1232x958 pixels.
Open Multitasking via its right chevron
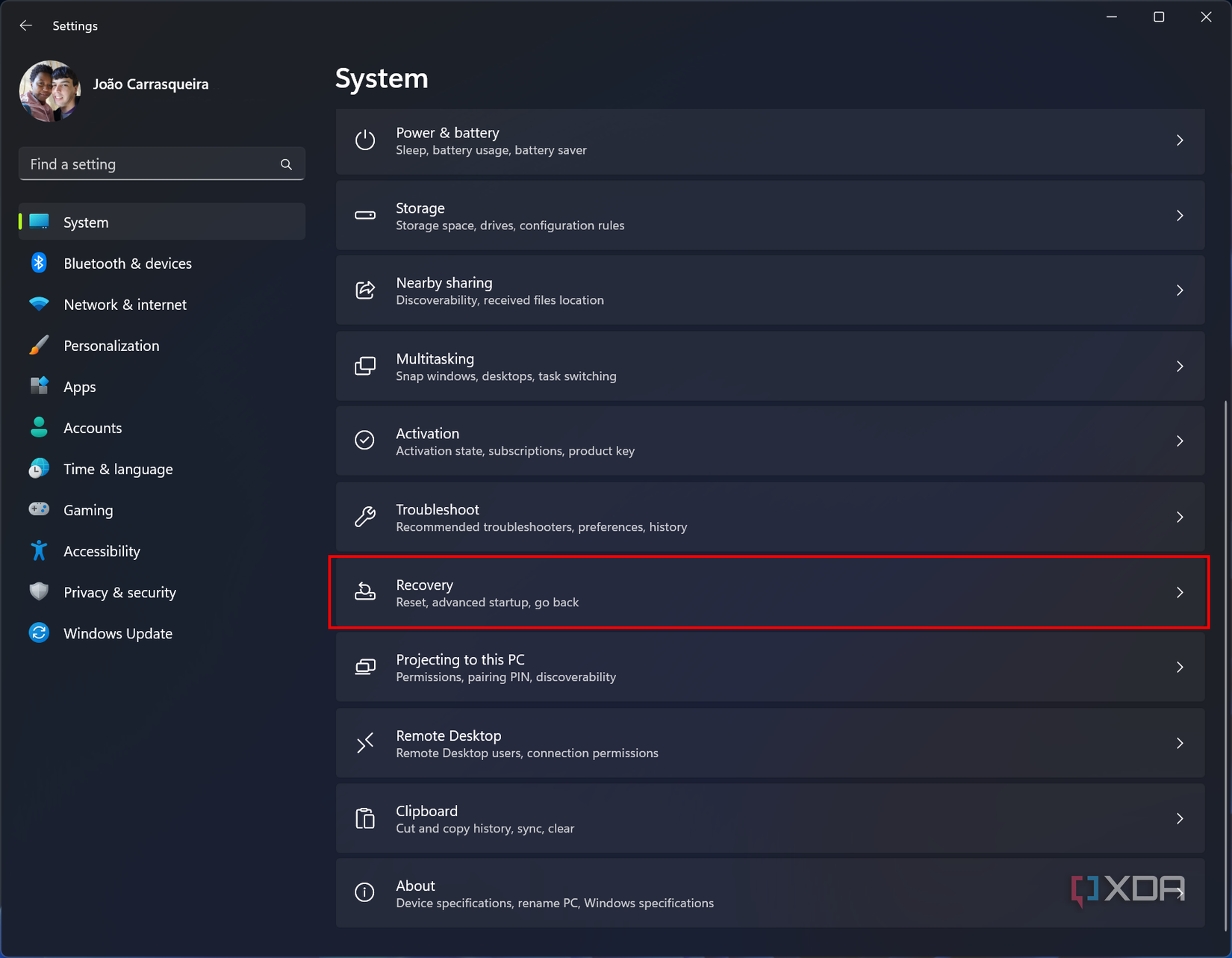(1180, 367)
